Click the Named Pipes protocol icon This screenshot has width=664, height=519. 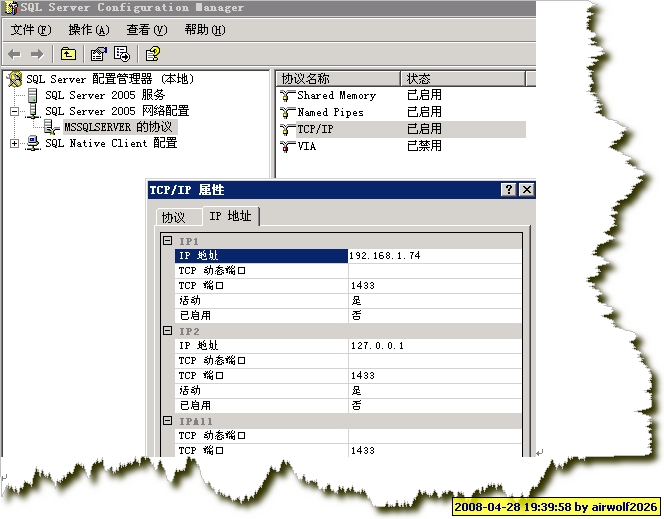tap(287, 113)
